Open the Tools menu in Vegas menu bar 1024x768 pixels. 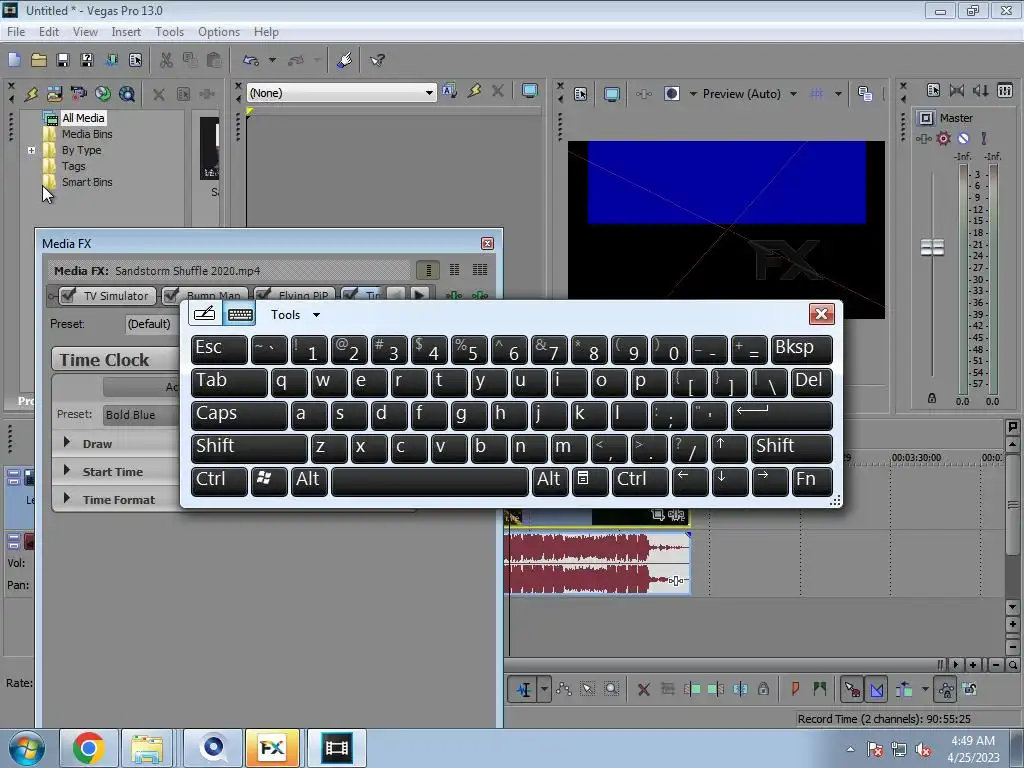point(169,31)
